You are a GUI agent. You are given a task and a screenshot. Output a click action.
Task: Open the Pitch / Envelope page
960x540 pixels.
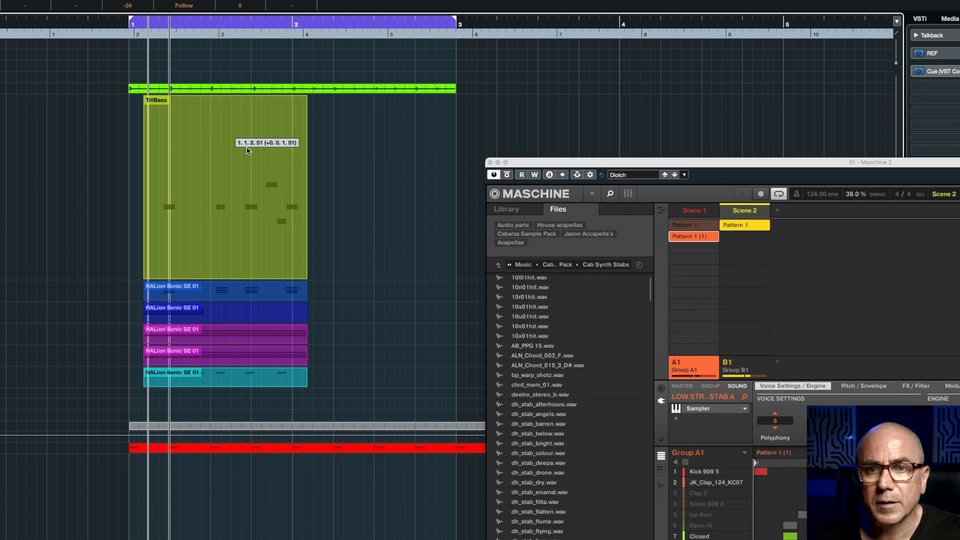click(x=863, y=386)
